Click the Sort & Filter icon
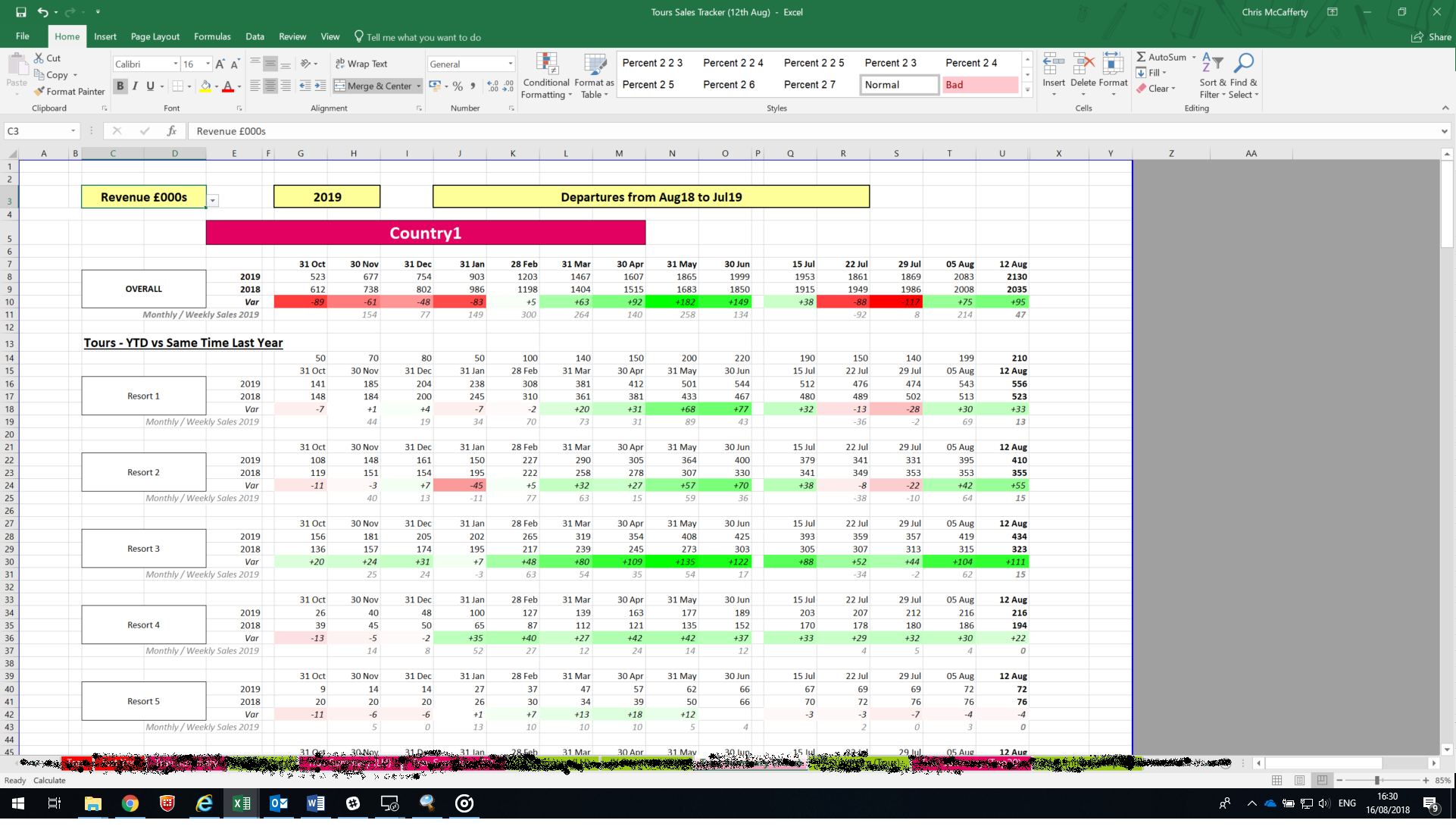The image size is (1456, 839). 1212,64
